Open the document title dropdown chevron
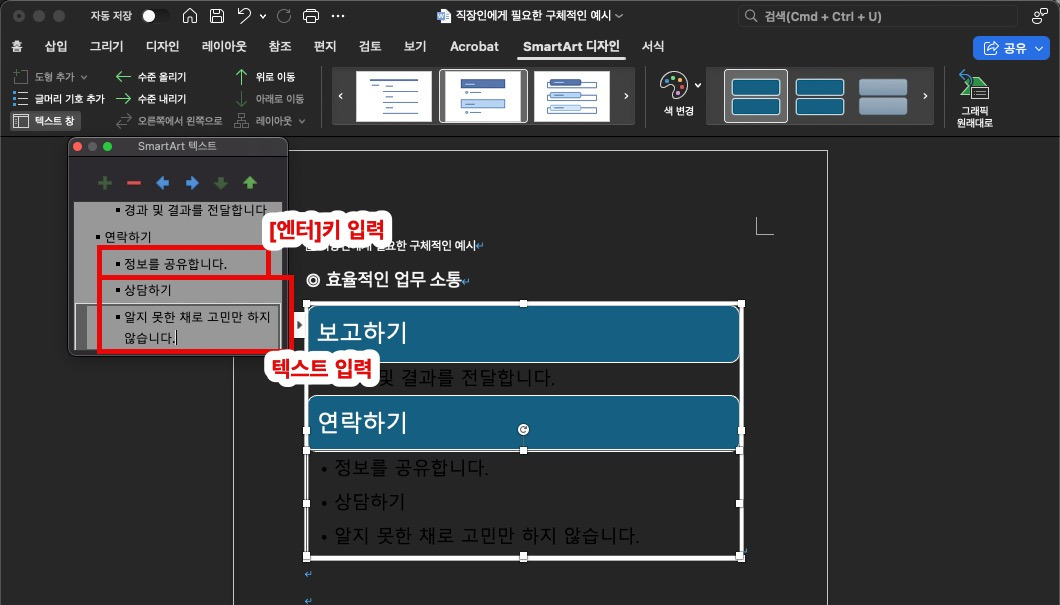The width and height of the screenshot is (1060, 605). point(619,16)
